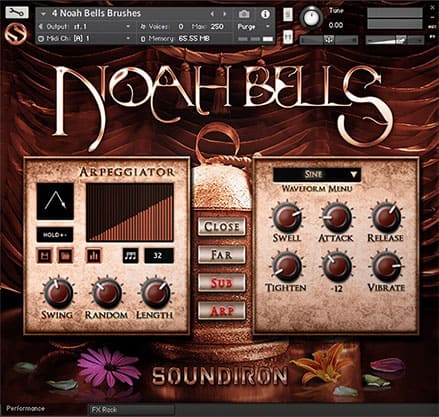
Task: Open the HOLD arpeggiator mode menu
Action: point(55,235)
